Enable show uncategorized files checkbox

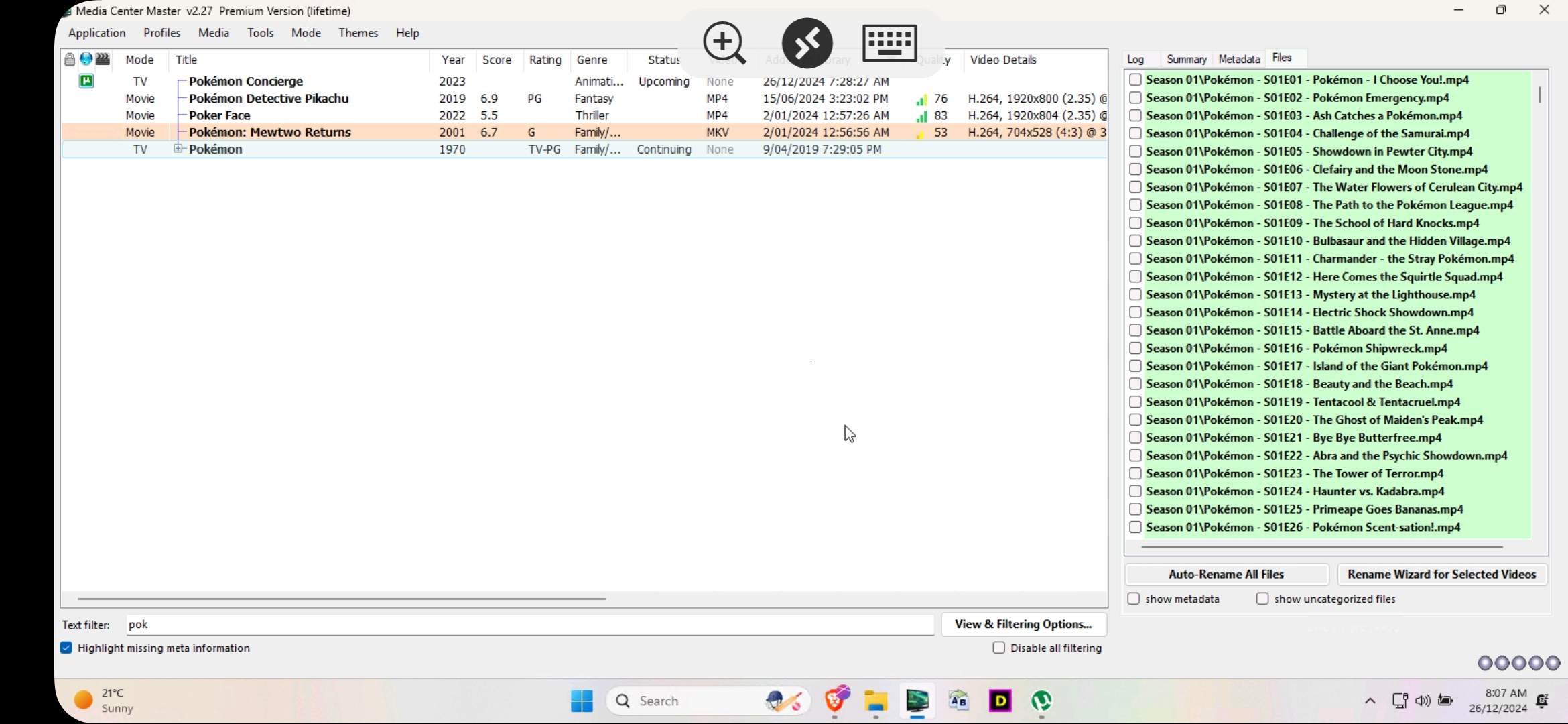tap(1262, 599)
